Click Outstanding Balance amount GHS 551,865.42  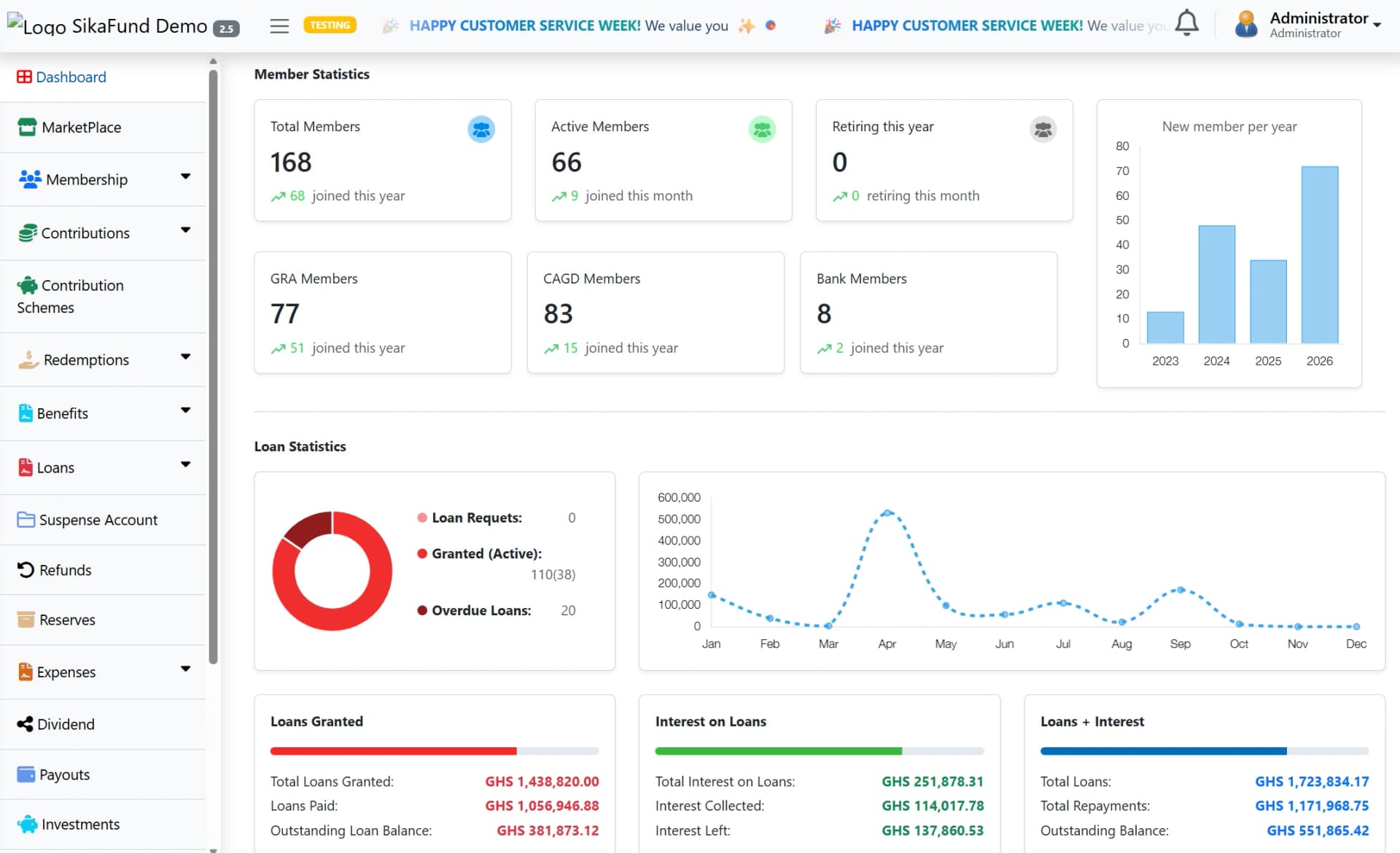click(1318, 830)
